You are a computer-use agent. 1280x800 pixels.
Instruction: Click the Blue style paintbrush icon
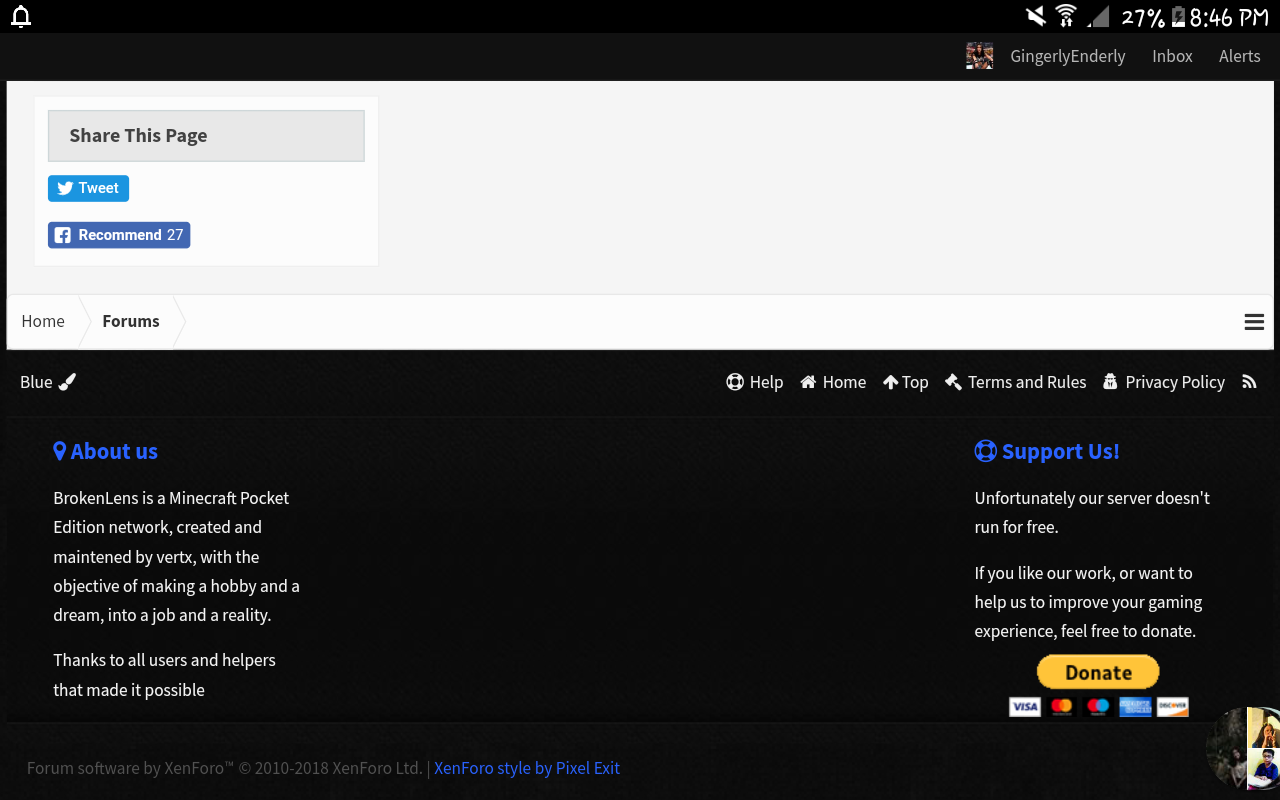click(67, 382)
